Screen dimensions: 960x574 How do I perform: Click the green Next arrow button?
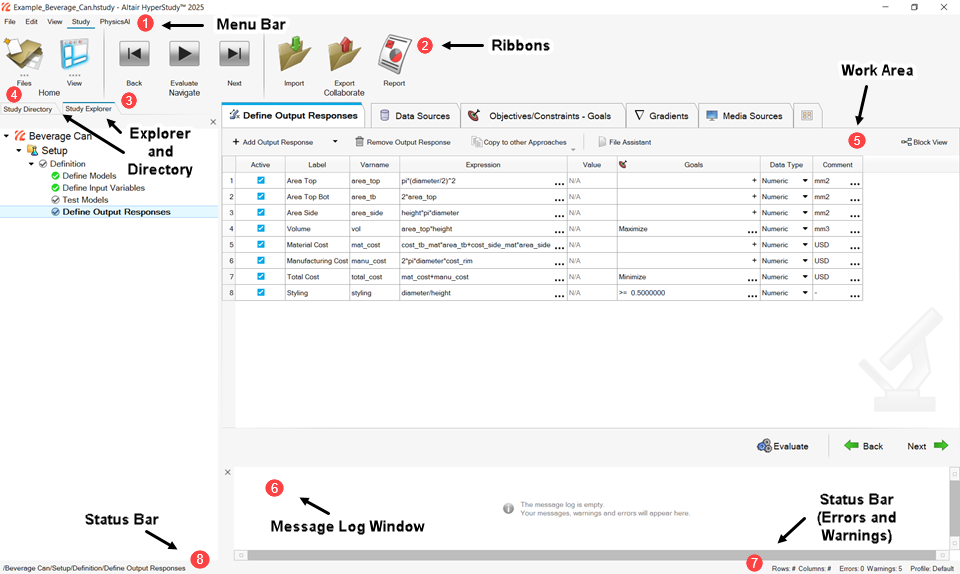(x=928, y=446)
